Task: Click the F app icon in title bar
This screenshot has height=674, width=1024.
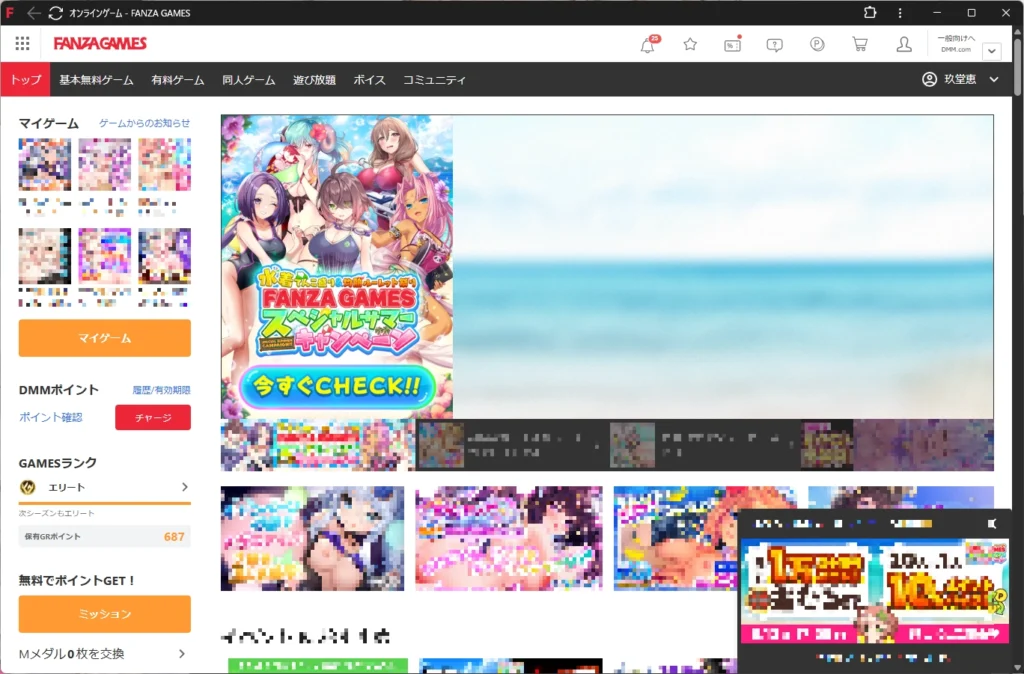Action: point(10,12)
